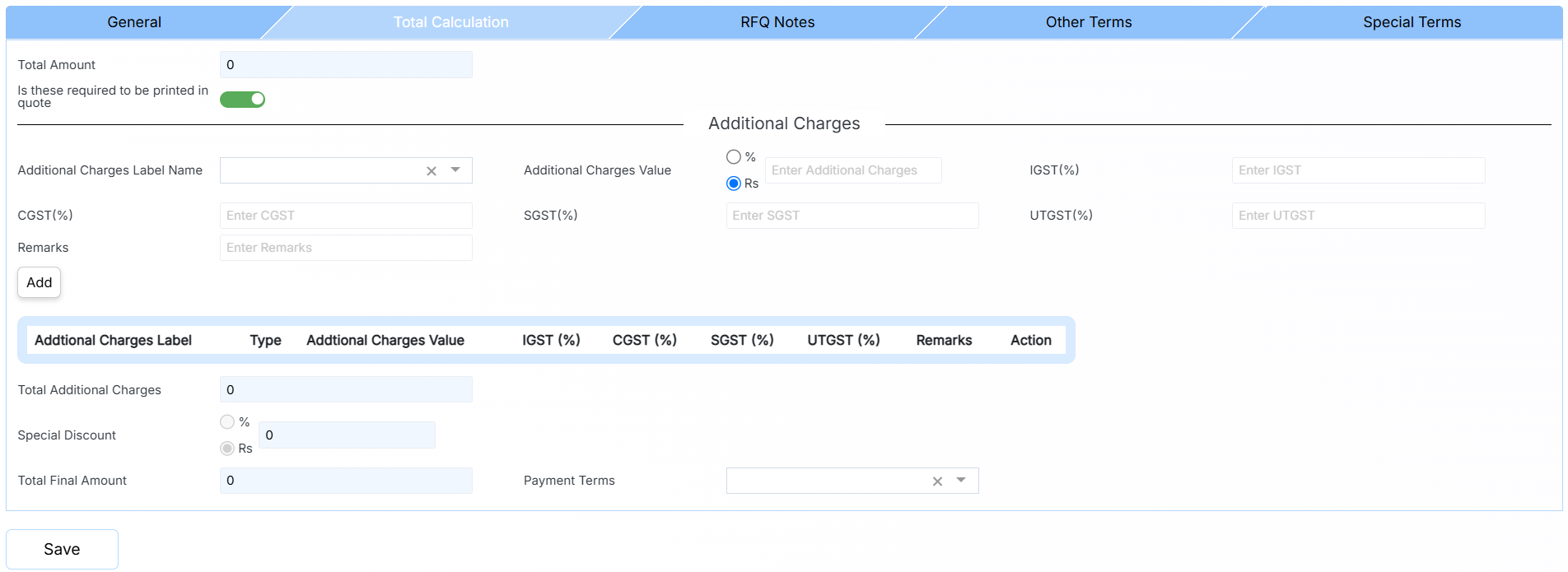Focus the Enter SGST input

(x=852, y=216)
